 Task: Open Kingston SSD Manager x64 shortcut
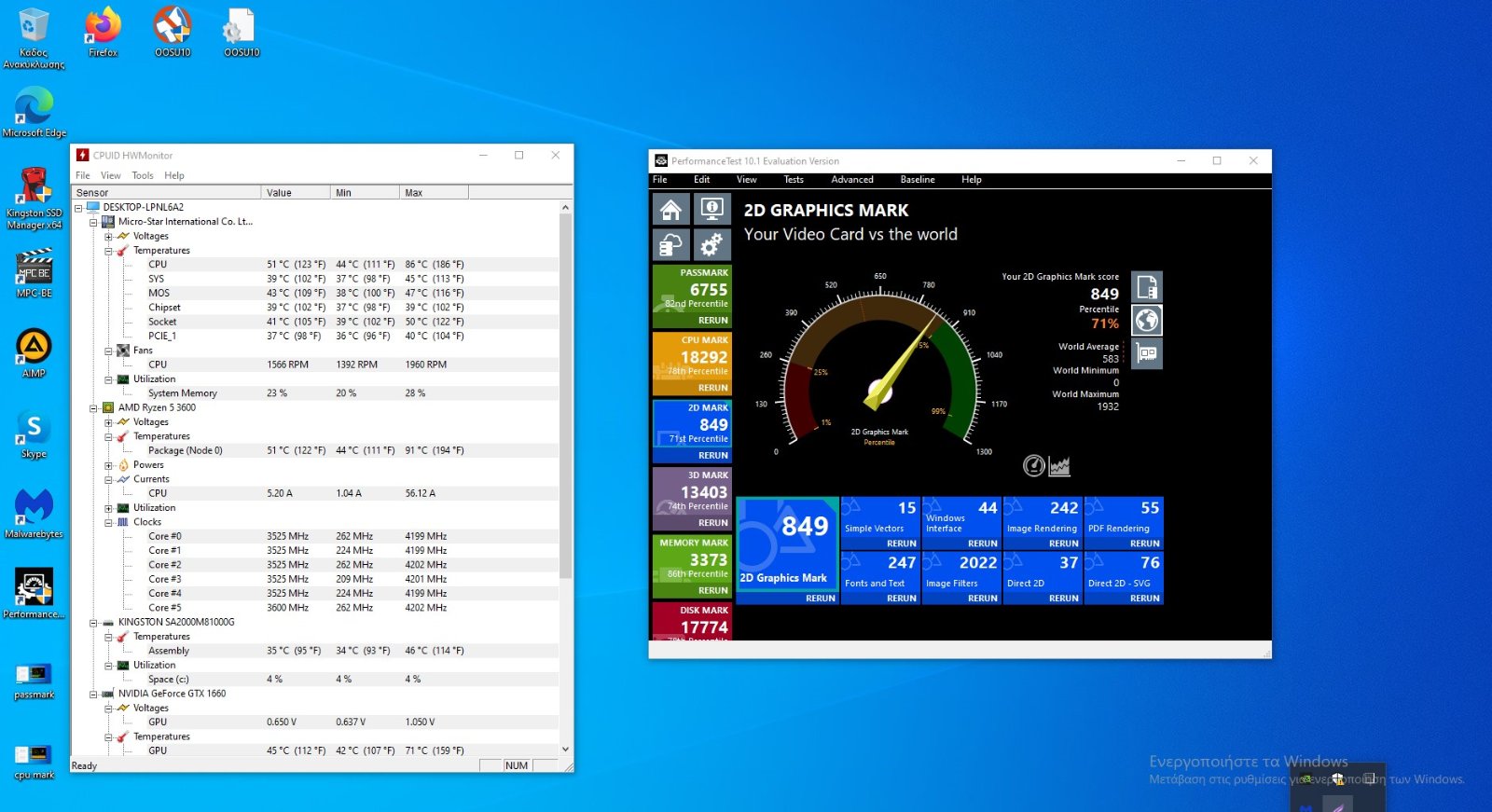coord(35,199)
